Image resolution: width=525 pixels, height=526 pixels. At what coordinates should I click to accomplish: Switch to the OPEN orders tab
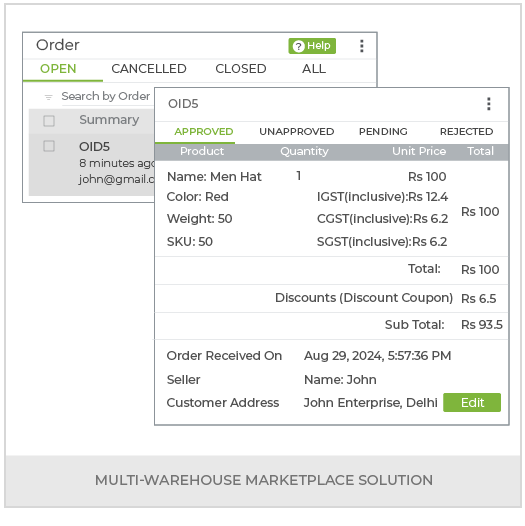click(58, 69)
